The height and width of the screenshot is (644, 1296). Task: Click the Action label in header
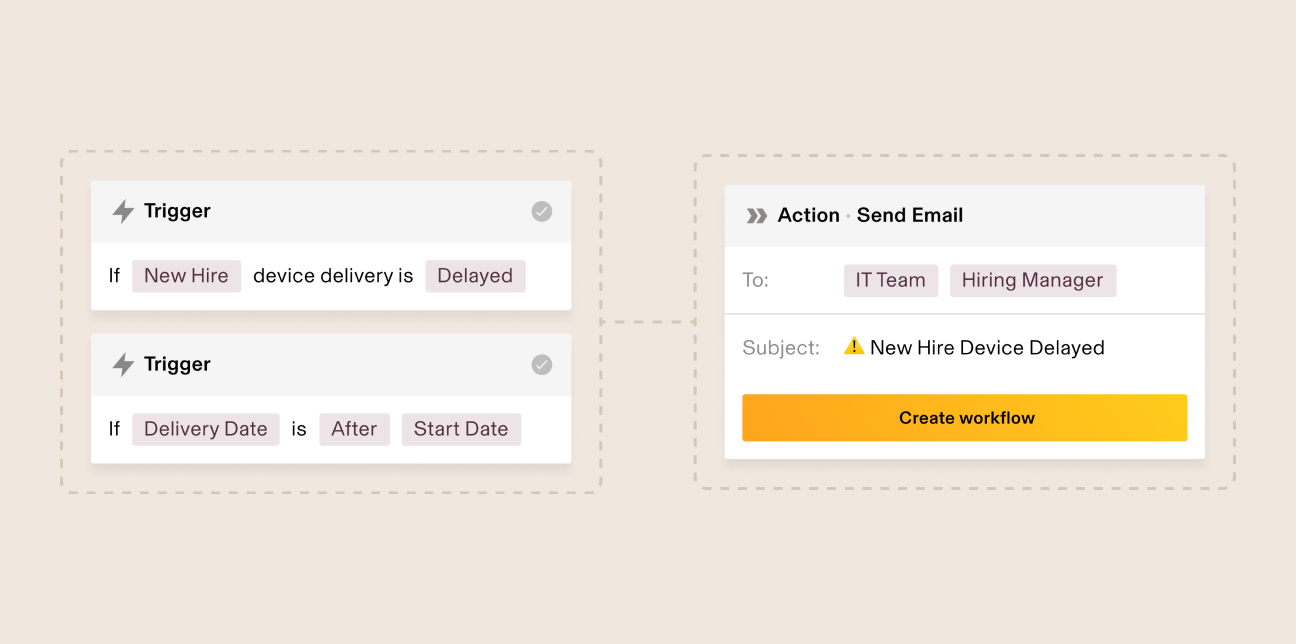click(x=808, y=215)
